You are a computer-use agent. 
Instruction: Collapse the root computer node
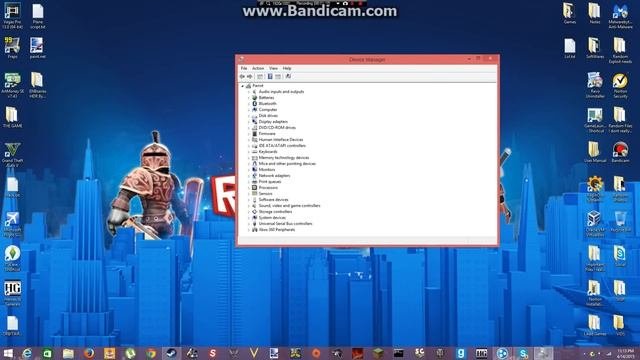[x=242, y=86]
